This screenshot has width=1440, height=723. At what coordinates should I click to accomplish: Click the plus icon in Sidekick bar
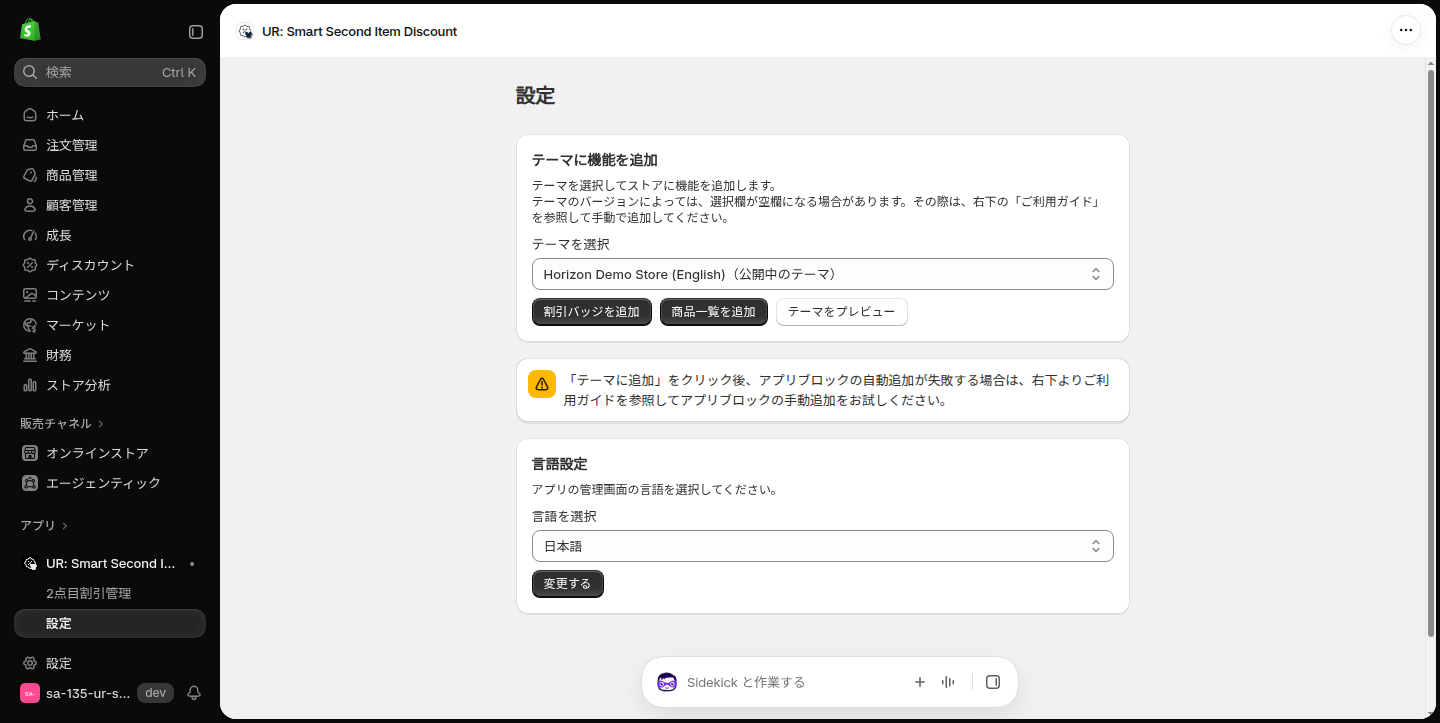pyautogui.click(x=920, y=682)
